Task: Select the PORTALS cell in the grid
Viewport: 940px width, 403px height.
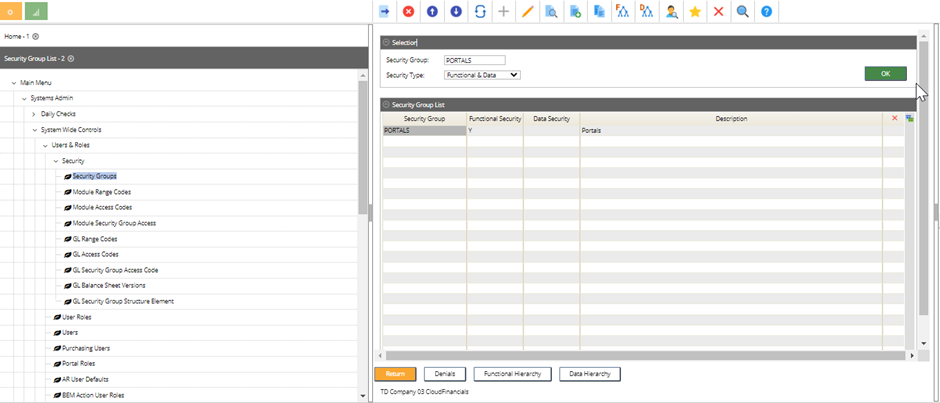Action: click(424, 130)
